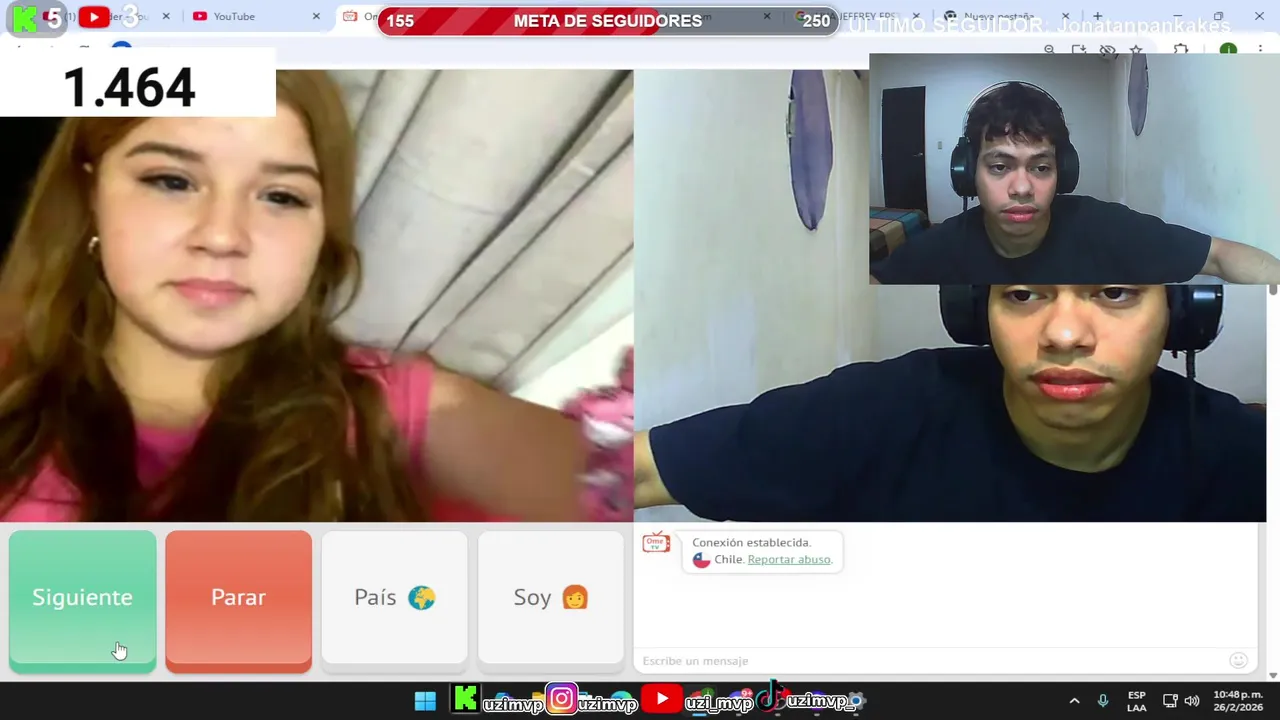Screen dimensions: 1280x720
Task: Click the Reportar abuso link
Action: [789, 559]
